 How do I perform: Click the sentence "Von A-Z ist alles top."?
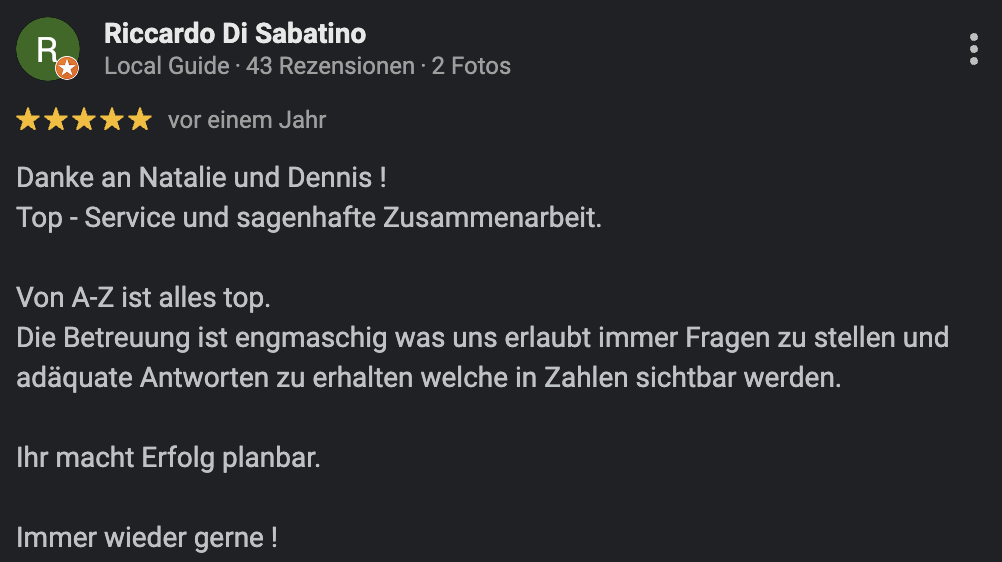(x=144, y=298)
